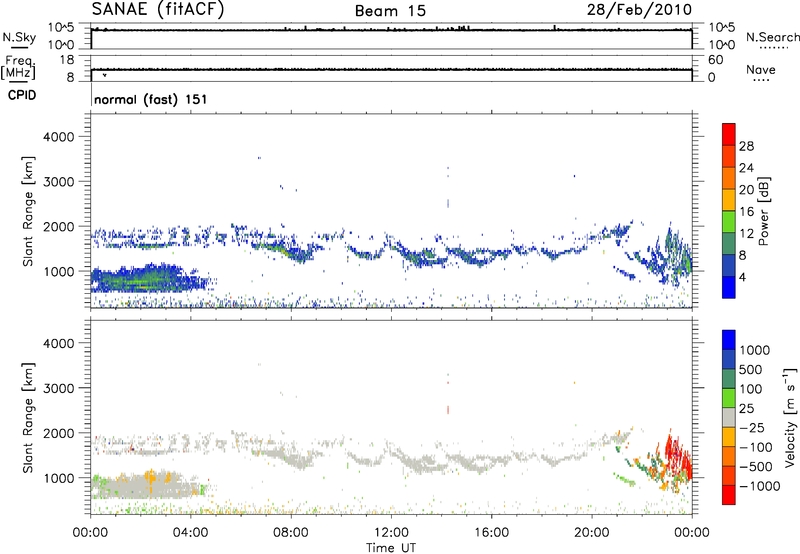This screenshot has height=554, width=800.
Task: Click 'Slant Range [km]' label of velocity panel
Action: (x=28, y=417)
